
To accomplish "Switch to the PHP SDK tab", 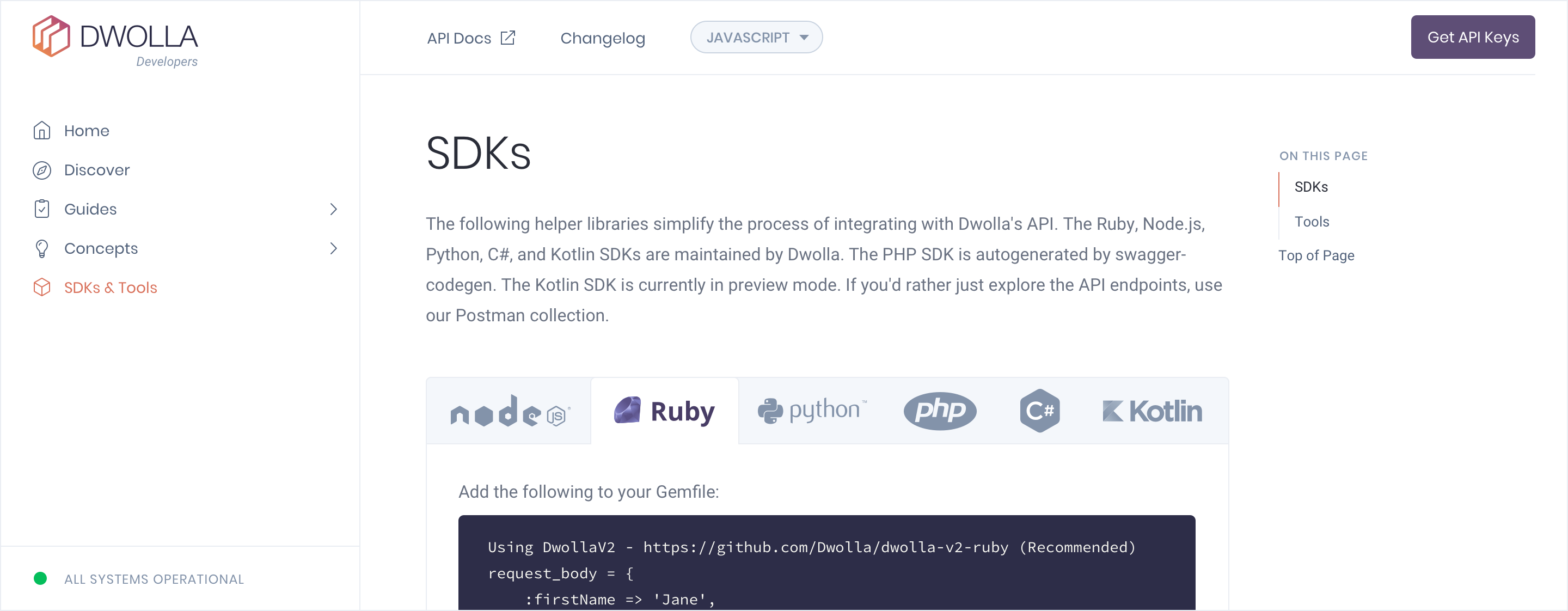I will tap(940, 411).
